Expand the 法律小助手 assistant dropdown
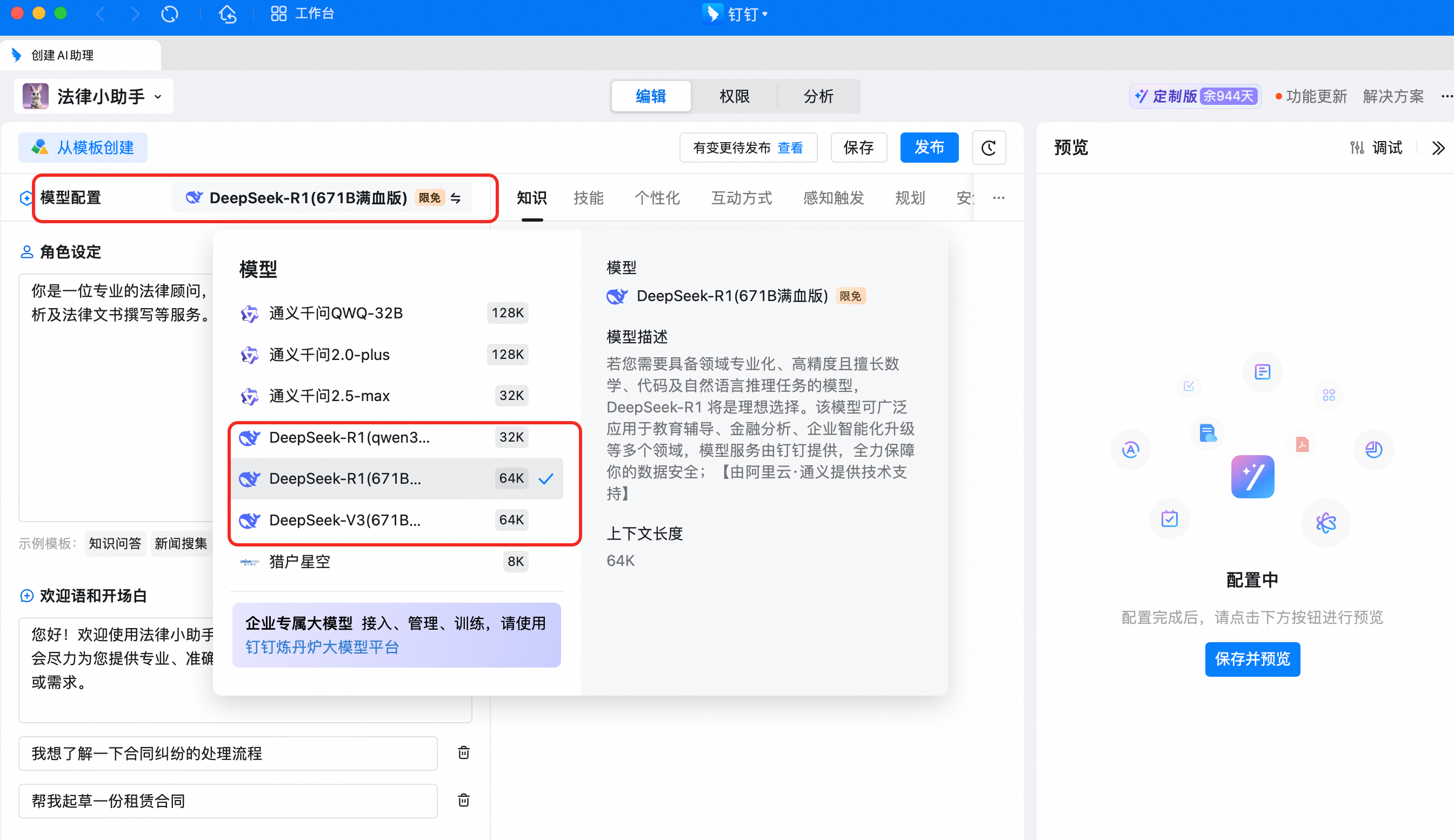1454x840 pixels. (x=158, y=97)
